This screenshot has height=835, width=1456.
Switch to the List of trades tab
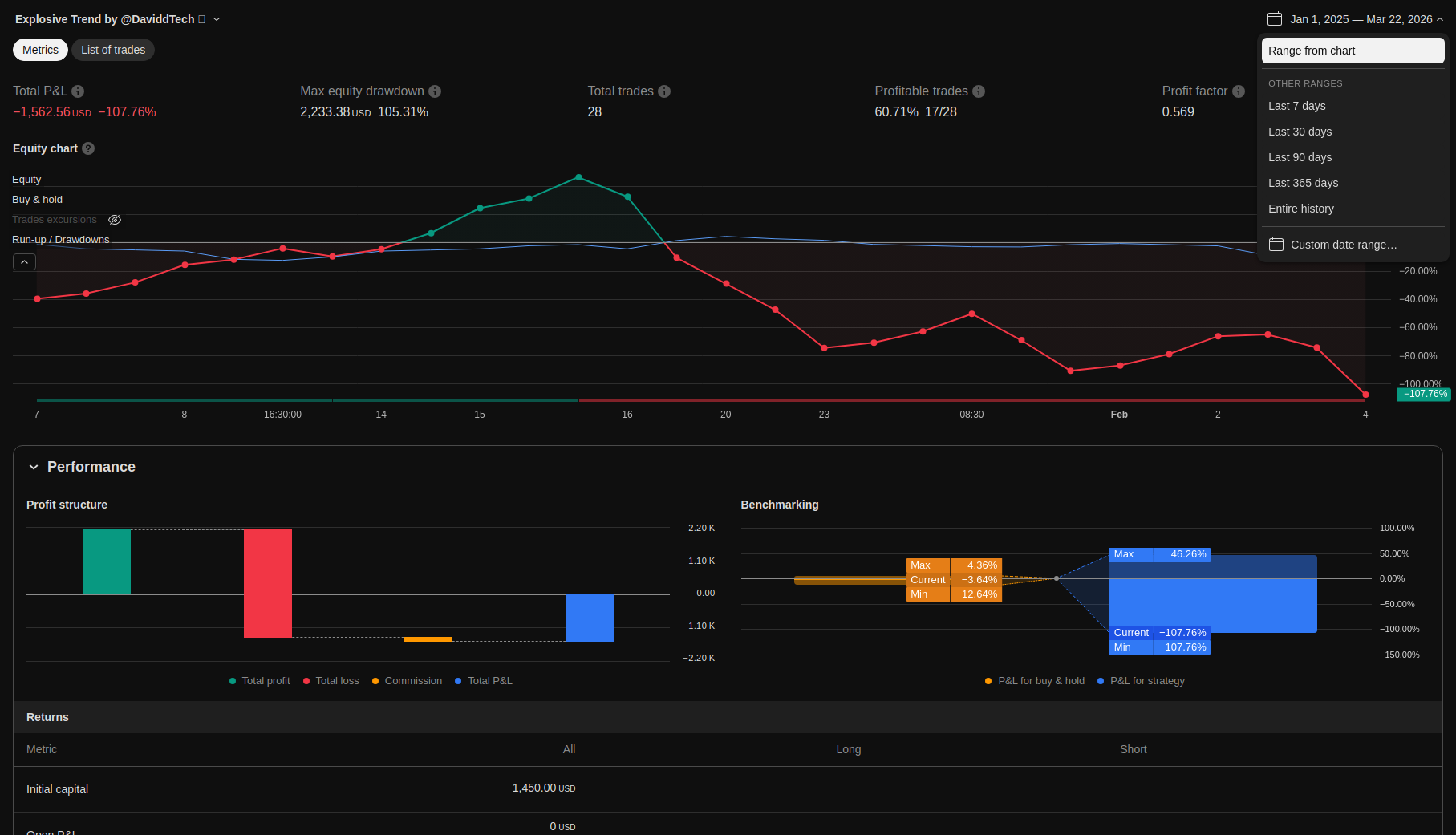tap(113, 50)
